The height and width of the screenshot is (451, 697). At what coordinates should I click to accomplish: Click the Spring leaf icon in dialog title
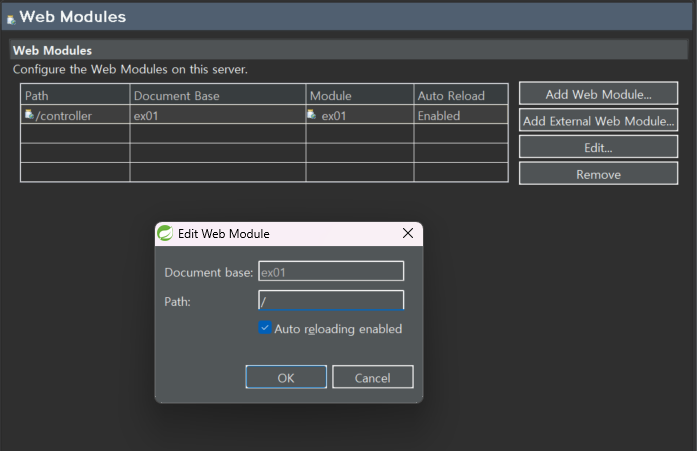(x=165, y=233)
